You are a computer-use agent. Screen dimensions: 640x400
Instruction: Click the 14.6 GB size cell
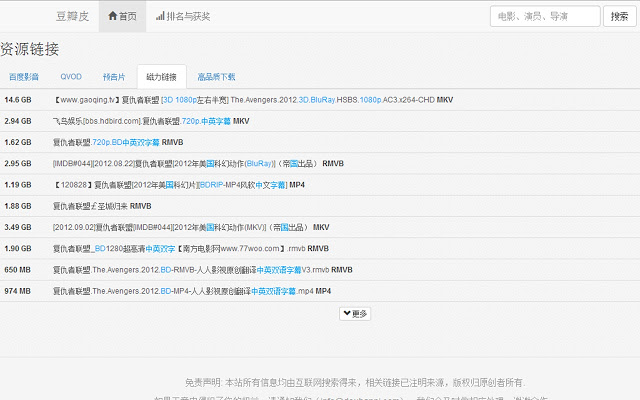(18, 100)
